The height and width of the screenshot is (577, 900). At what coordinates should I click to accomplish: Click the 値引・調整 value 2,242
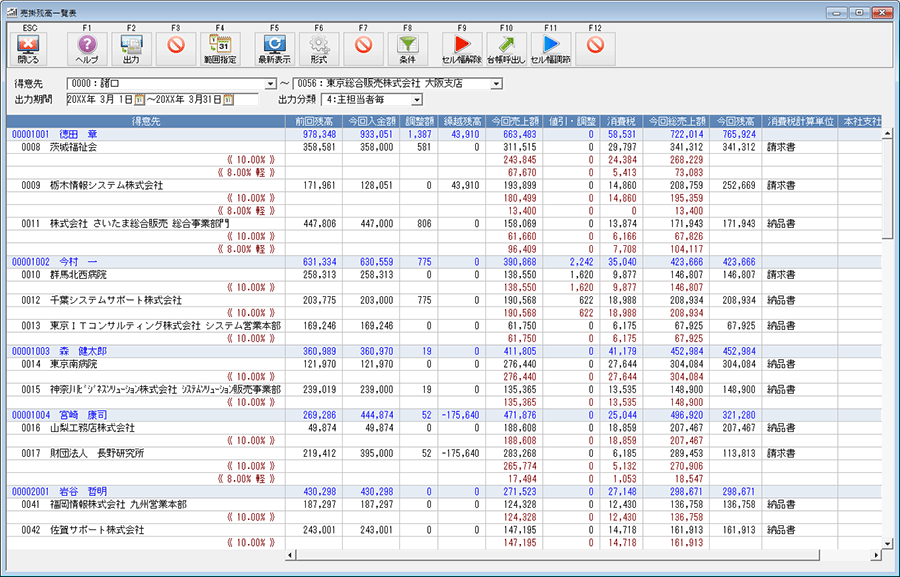[x=582, y=262]
